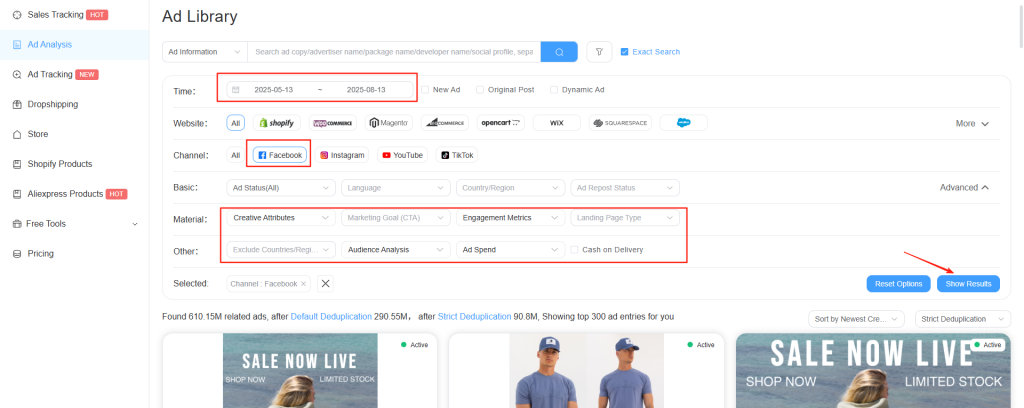This screenshot has width=1024, height=408.
Task: Open Country/Region dropdown
Action: point(511,188)
